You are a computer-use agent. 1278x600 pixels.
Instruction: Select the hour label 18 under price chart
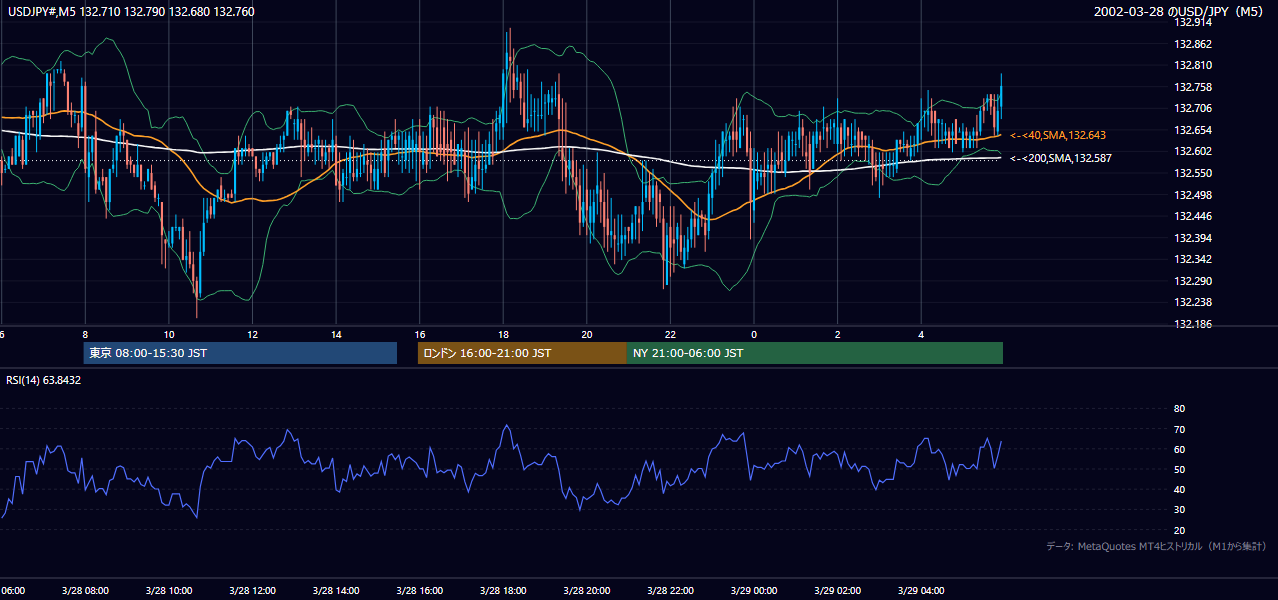504,335
